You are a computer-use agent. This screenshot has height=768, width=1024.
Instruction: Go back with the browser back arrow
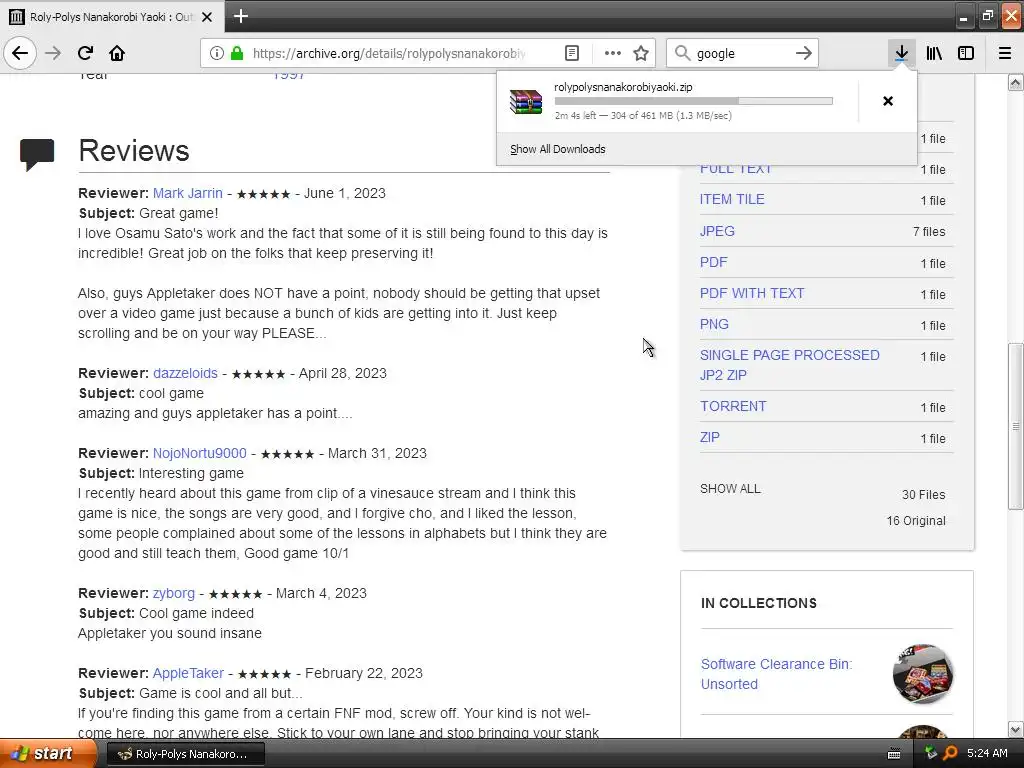(20, 53)
